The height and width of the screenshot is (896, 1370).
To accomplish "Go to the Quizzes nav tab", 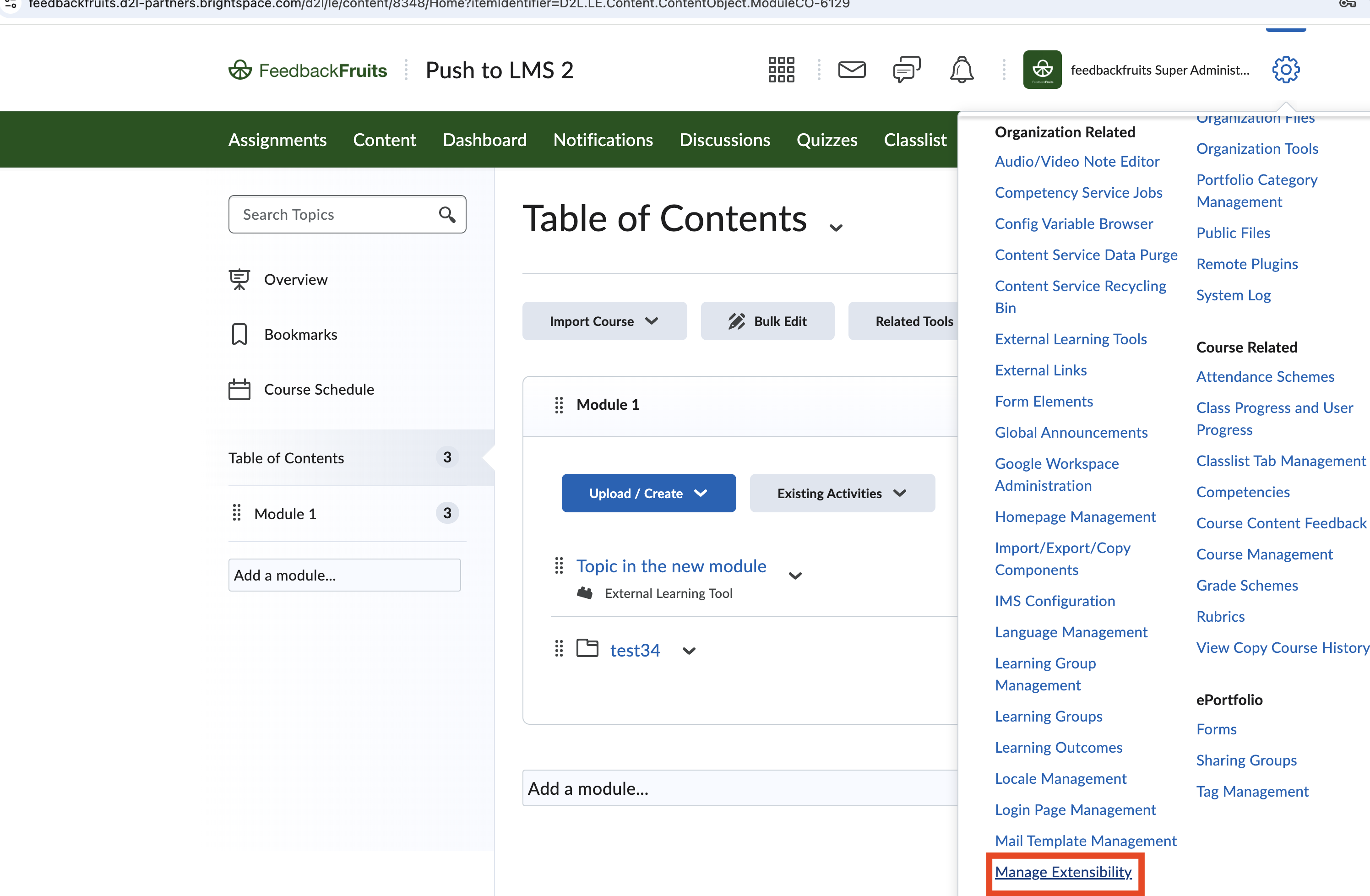I will 826,140.
